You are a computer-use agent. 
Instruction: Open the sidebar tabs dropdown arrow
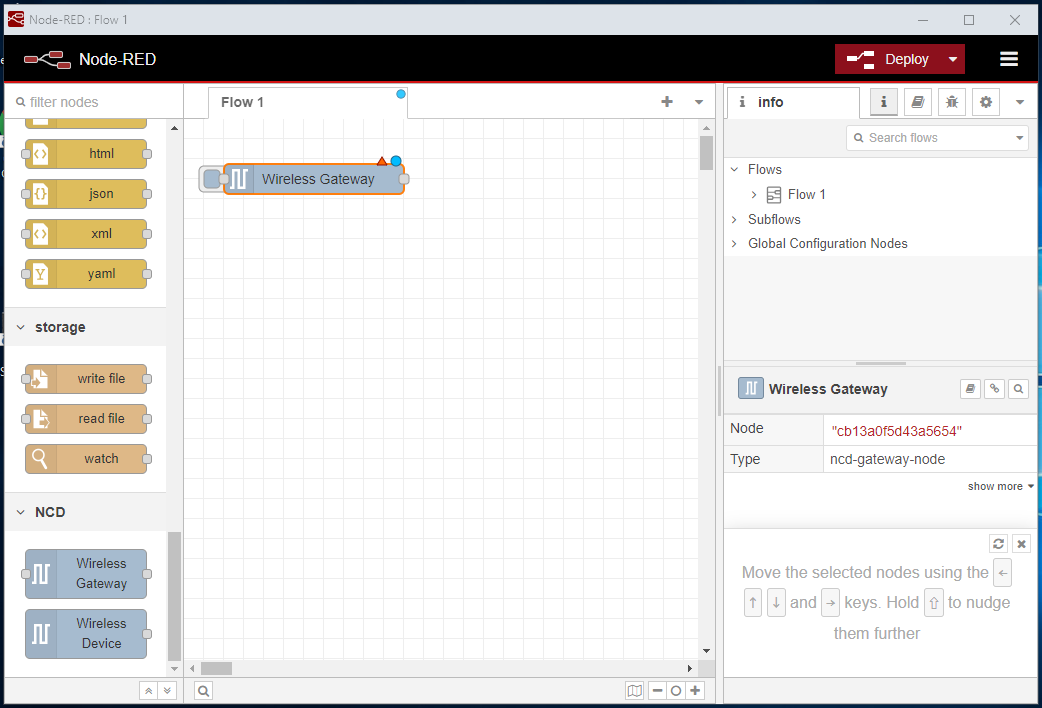click(1019, 102)
